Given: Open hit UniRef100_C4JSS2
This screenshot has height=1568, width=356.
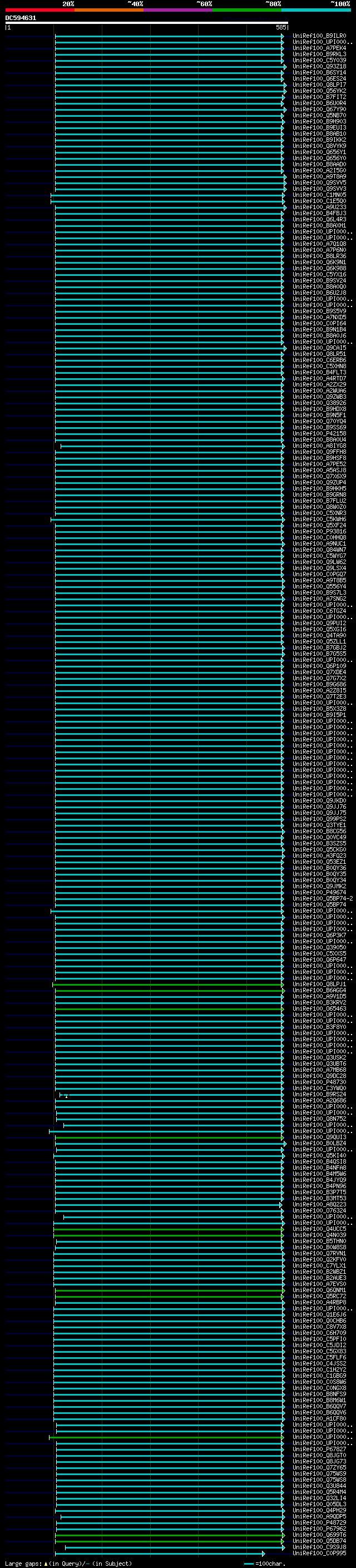Looking at the screenshot, I should pyautogui.click(x=319, y=1363).
